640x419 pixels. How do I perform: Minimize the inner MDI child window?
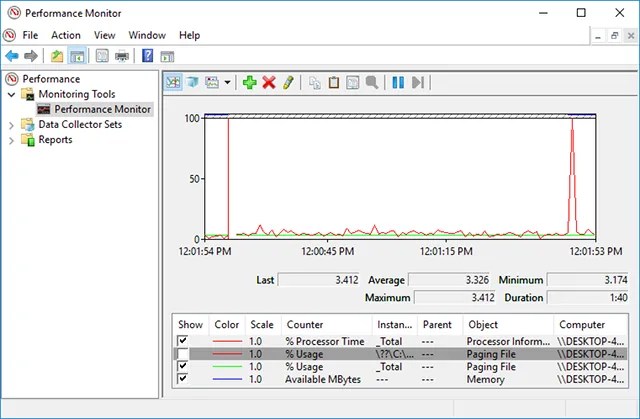(598, 36)
